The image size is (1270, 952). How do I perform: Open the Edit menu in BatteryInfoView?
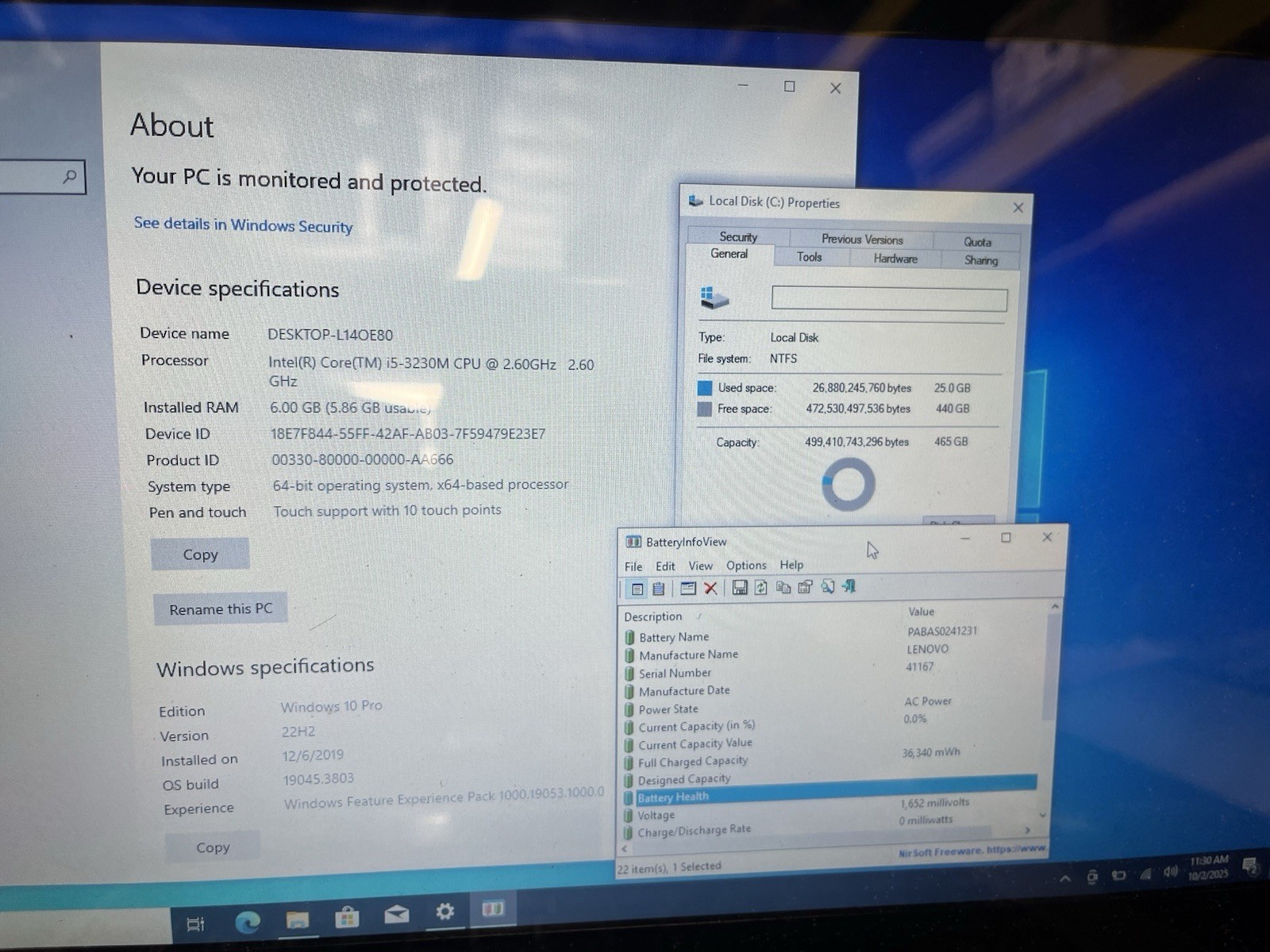(665, 566)
